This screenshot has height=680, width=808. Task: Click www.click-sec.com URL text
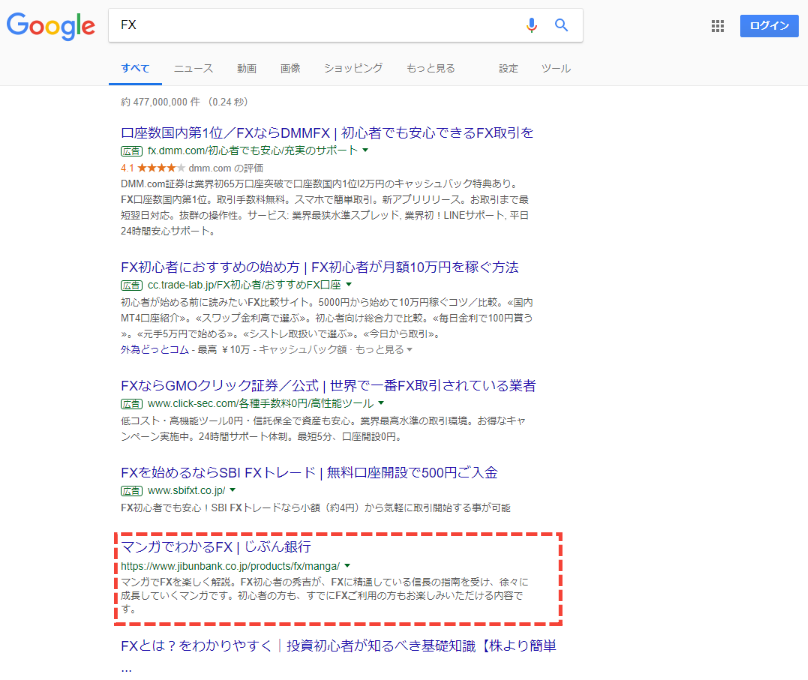point(261,403)
